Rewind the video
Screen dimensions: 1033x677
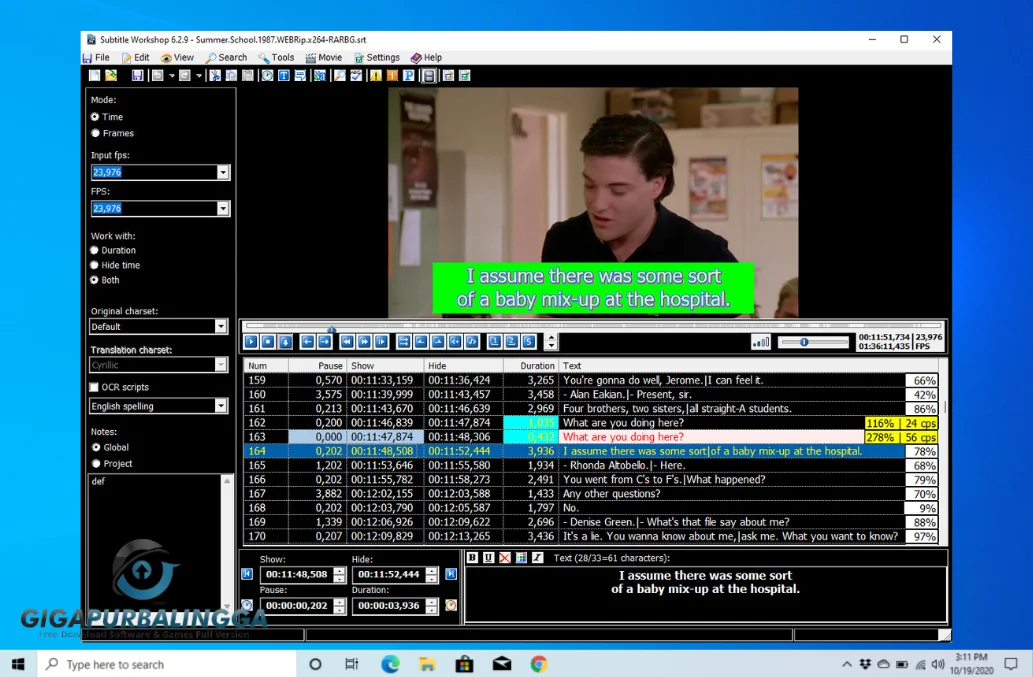(x=347, y=342)
